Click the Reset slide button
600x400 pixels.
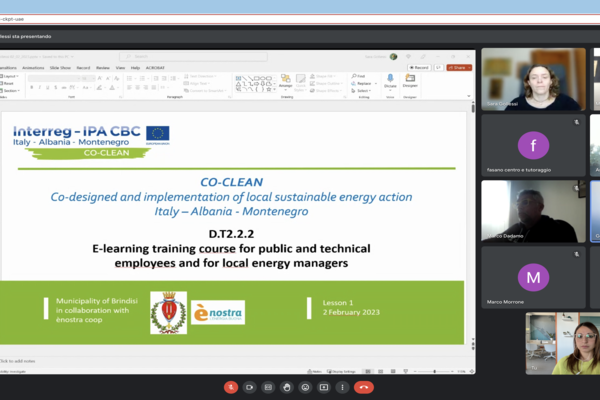[8, 83]
